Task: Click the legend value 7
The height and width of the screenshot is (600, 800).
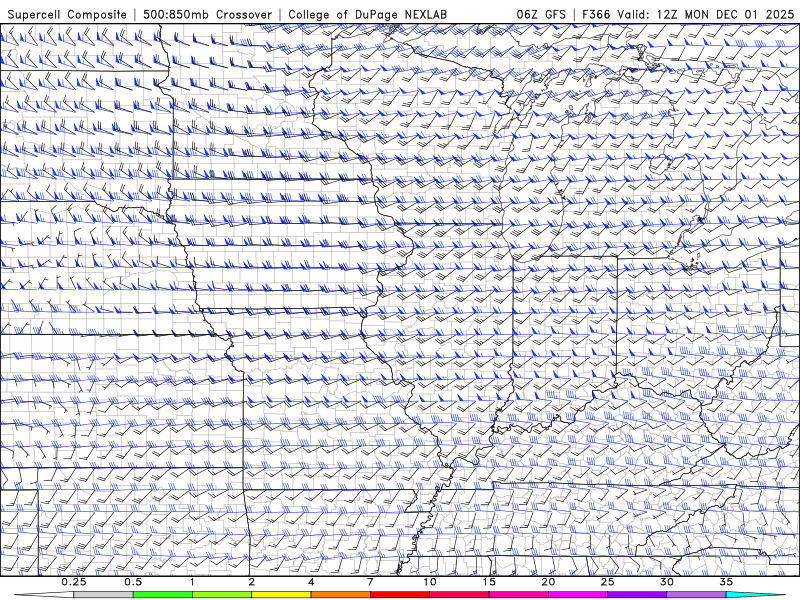Action: (x=370, y=582)
